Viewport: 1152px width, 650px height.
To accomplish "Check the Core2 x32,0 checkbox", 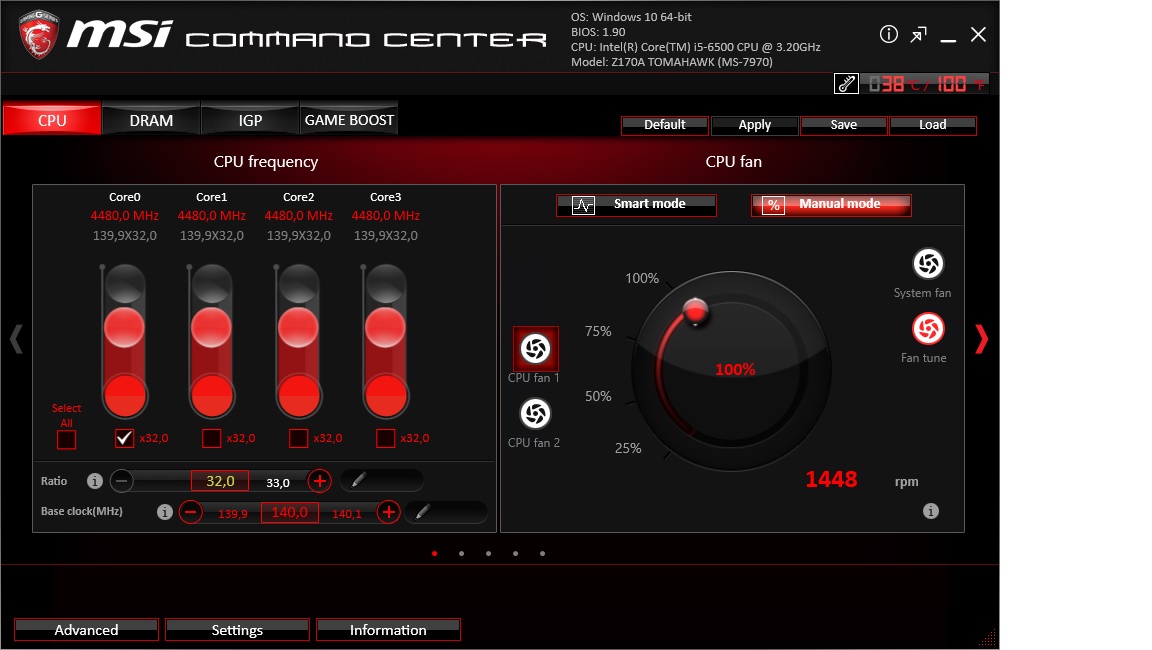I will tap(298, 438).
